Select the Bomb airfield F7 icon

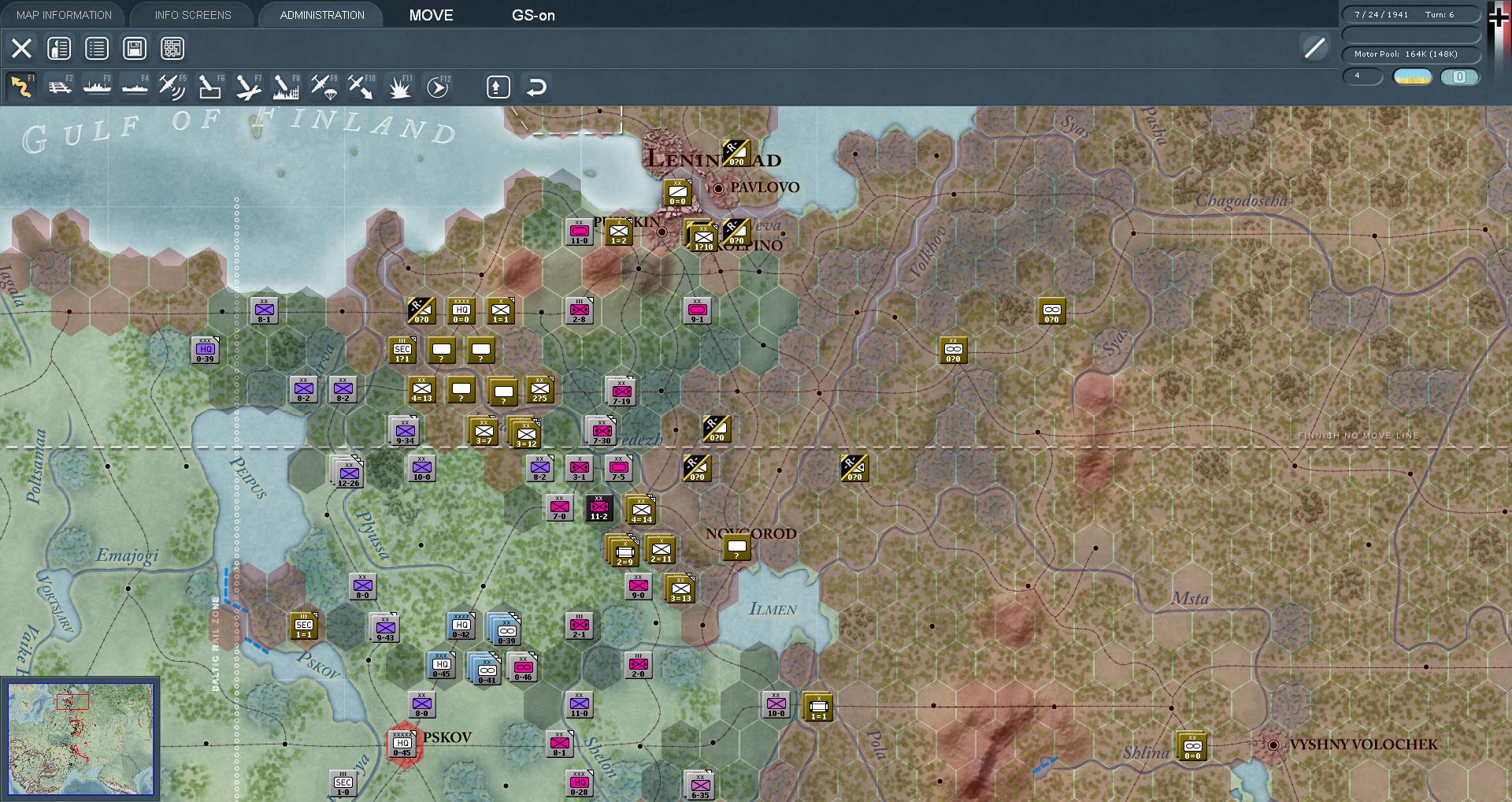coord(248,87)
